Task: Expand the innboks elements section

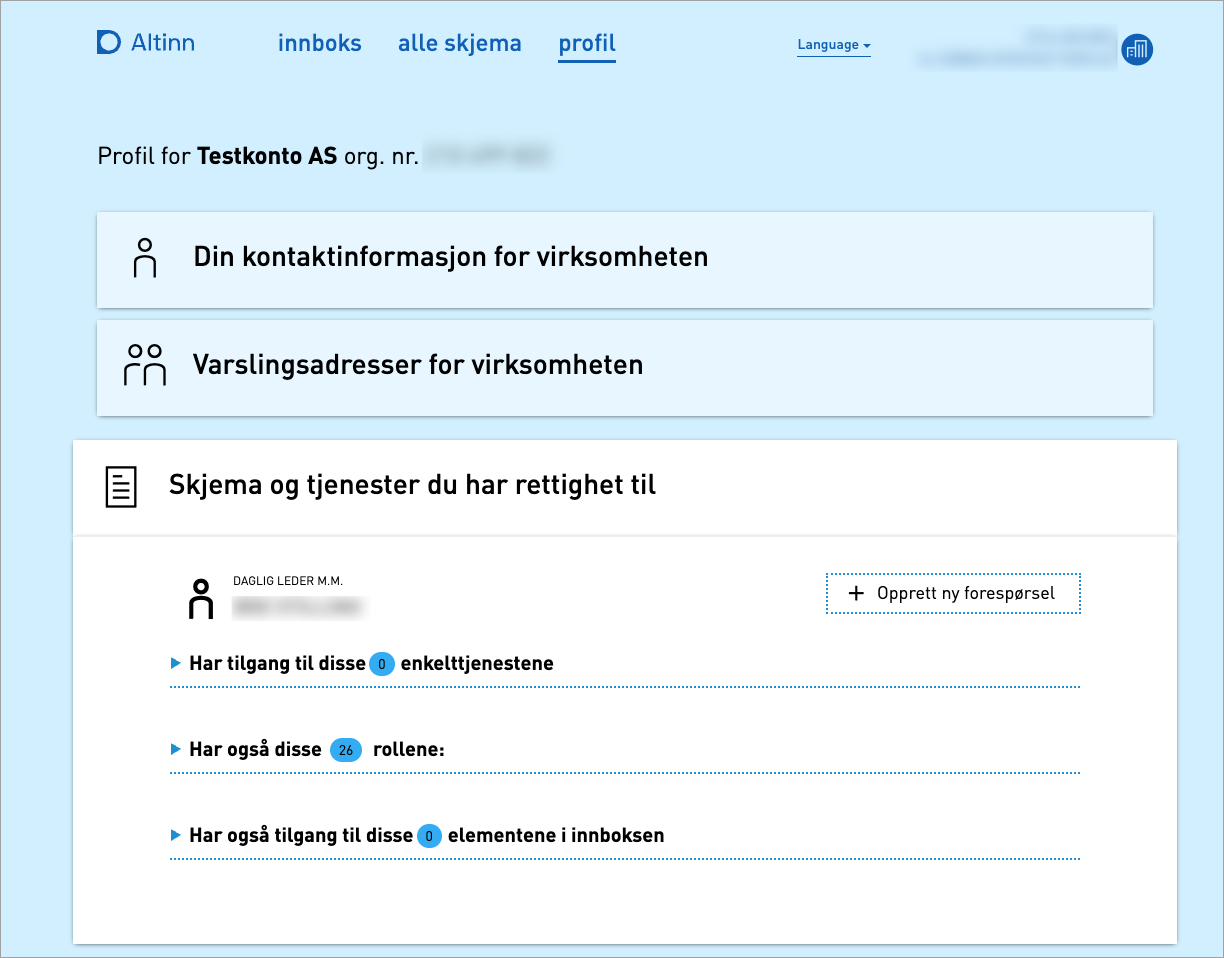Action: click(178, 835)
